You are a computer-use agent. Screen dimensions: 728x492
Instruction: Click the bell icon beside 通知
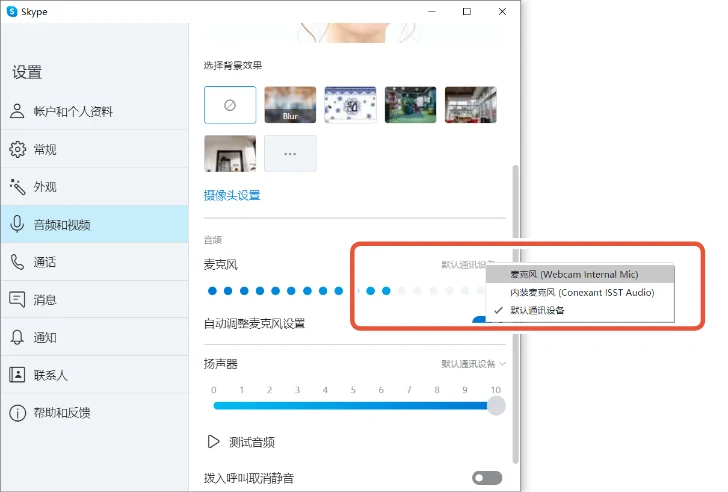tap(17, 337)
